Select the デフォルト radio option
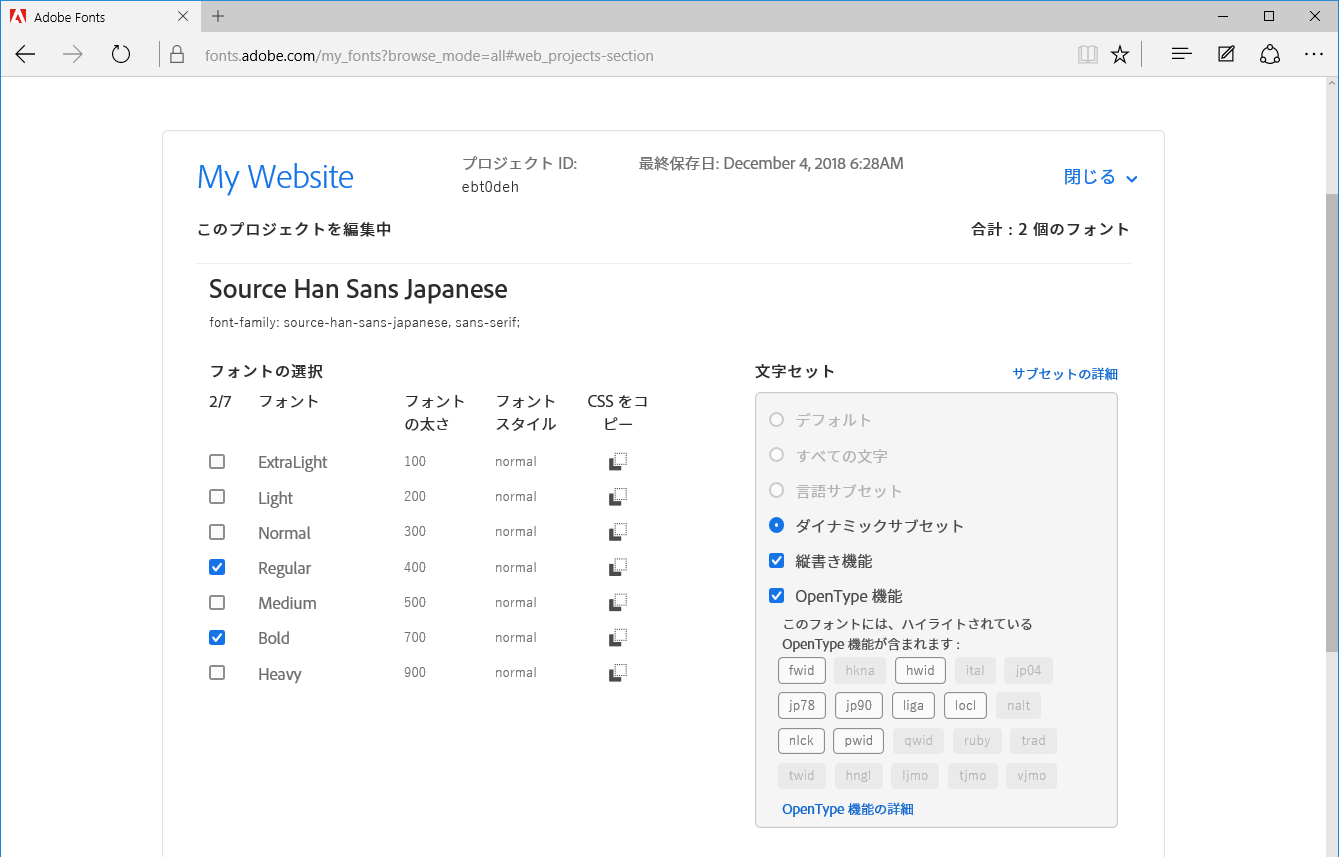This screenshot has width=1339, height=857. click(776, 420)
